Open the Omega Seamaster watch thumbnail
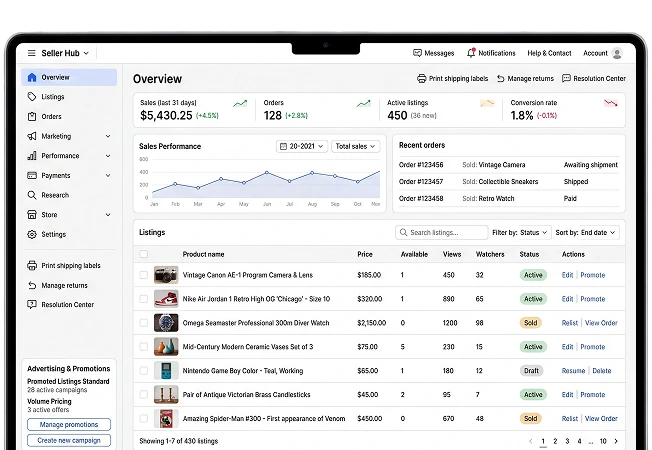Image resolution: width=652 pixels, height=450 pixels. [166, 323]
